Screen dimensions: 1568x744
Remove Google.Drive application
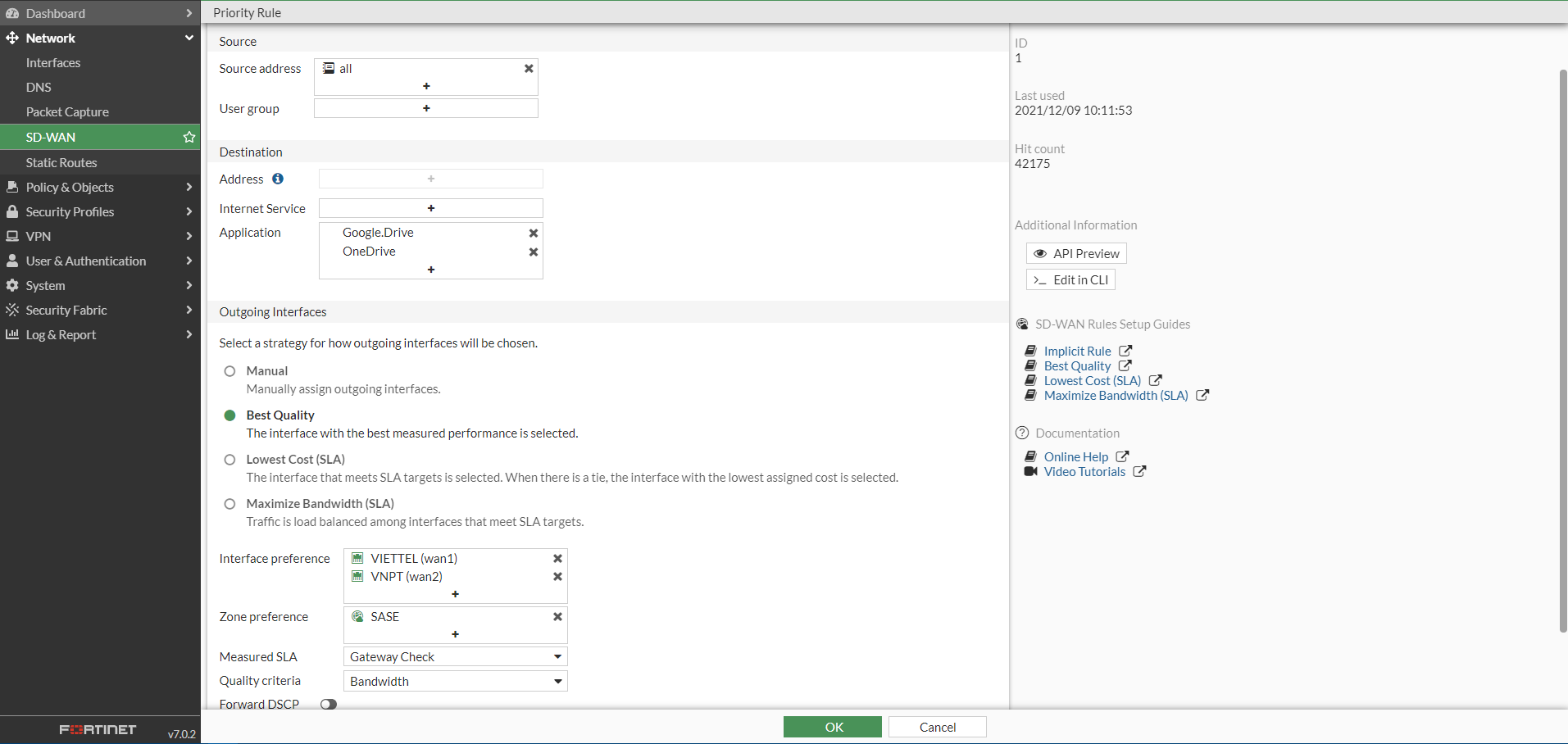click(x=534, y=234)
